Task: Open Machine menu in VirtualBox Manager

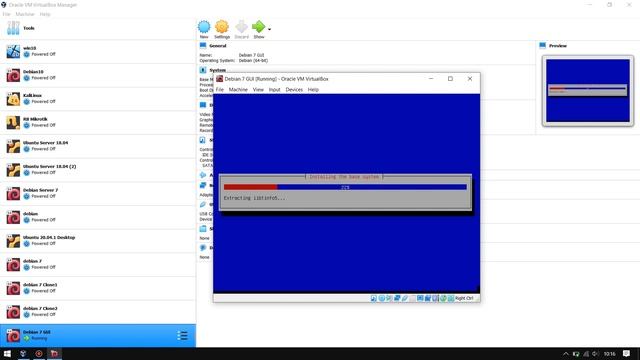Action: click(25, 14)
